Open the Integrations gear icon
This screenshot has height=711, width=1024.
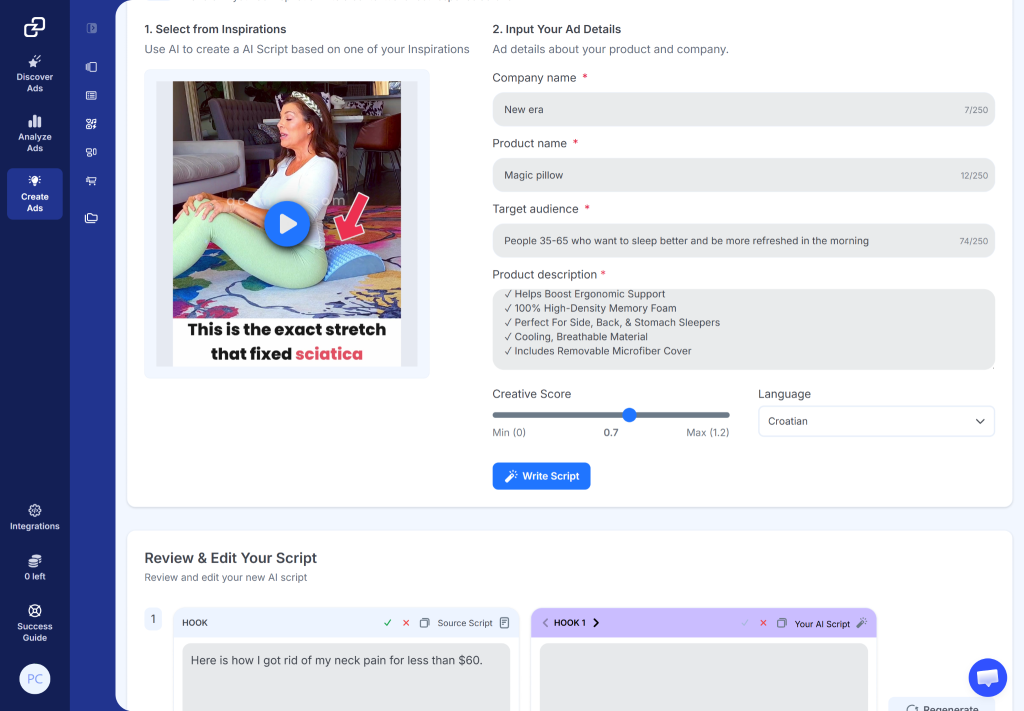click(x=35, y=510)
